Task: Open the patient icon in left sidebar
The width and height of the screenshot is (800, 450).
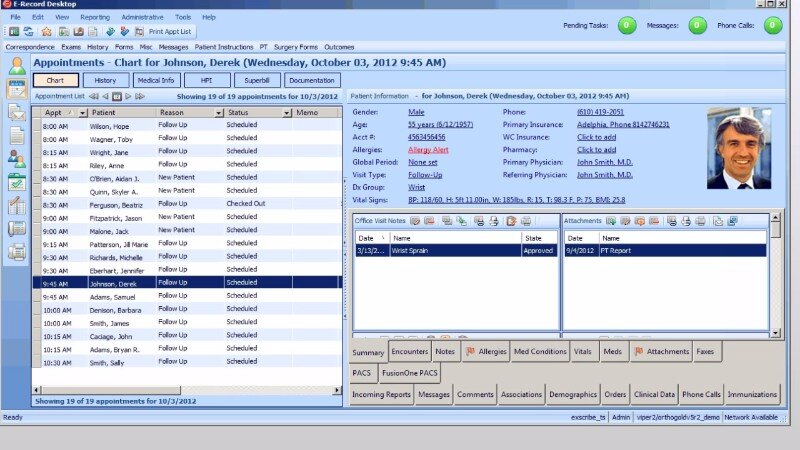Action: (x=17, y=66)
